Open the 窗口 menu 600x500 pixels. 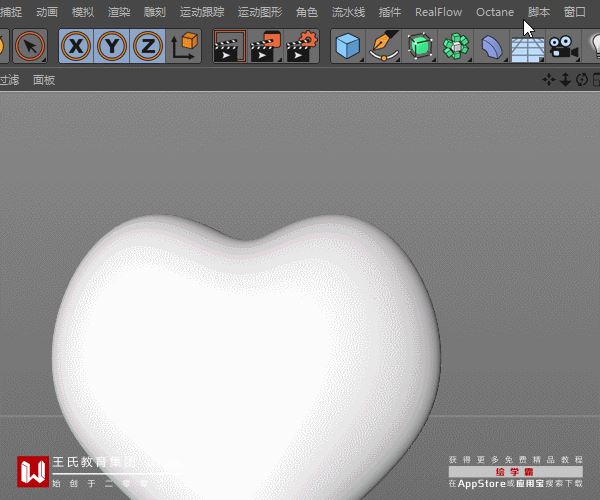(x=574, y=12)
